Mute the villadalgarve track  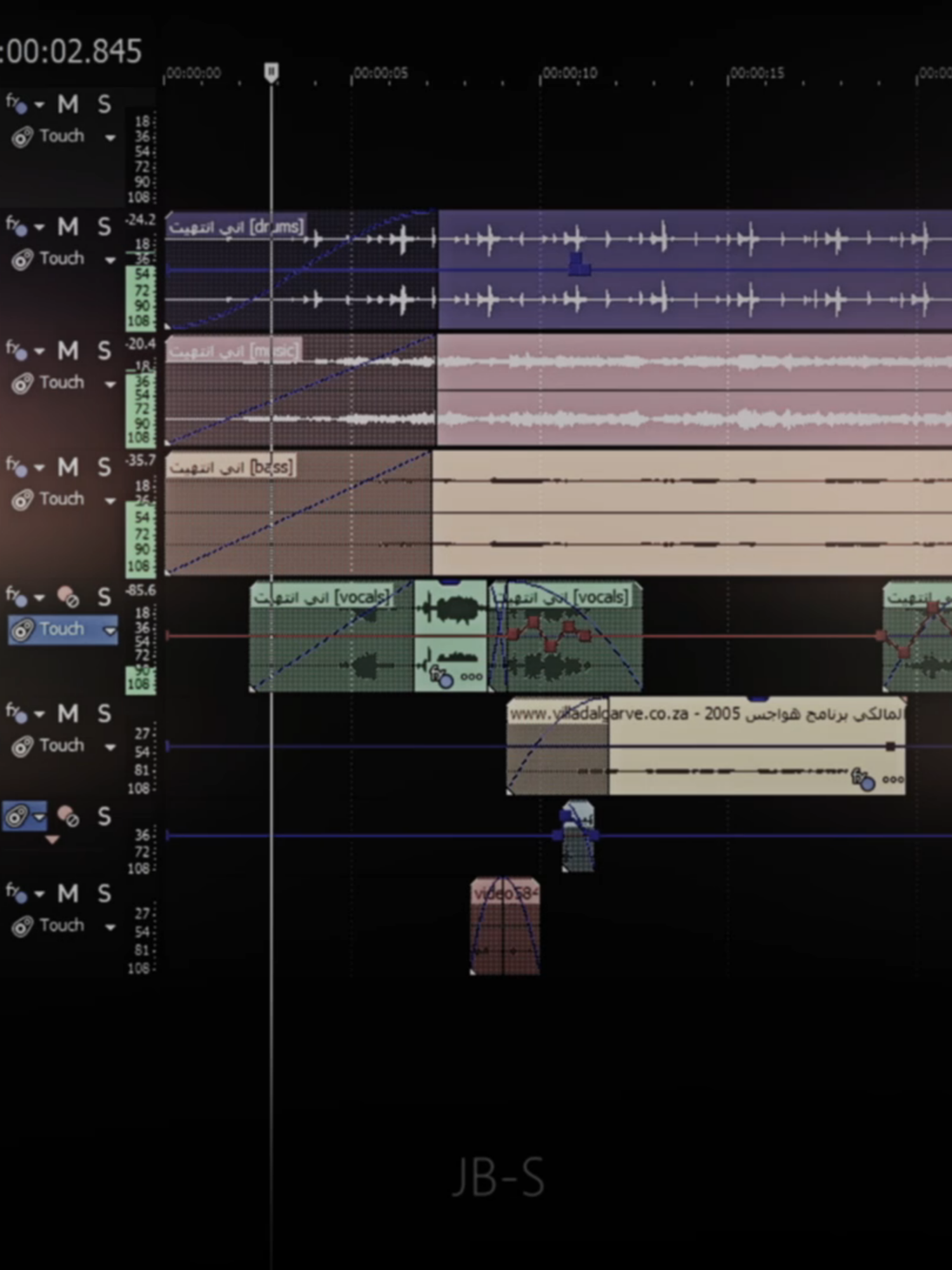tap(67, 714)
